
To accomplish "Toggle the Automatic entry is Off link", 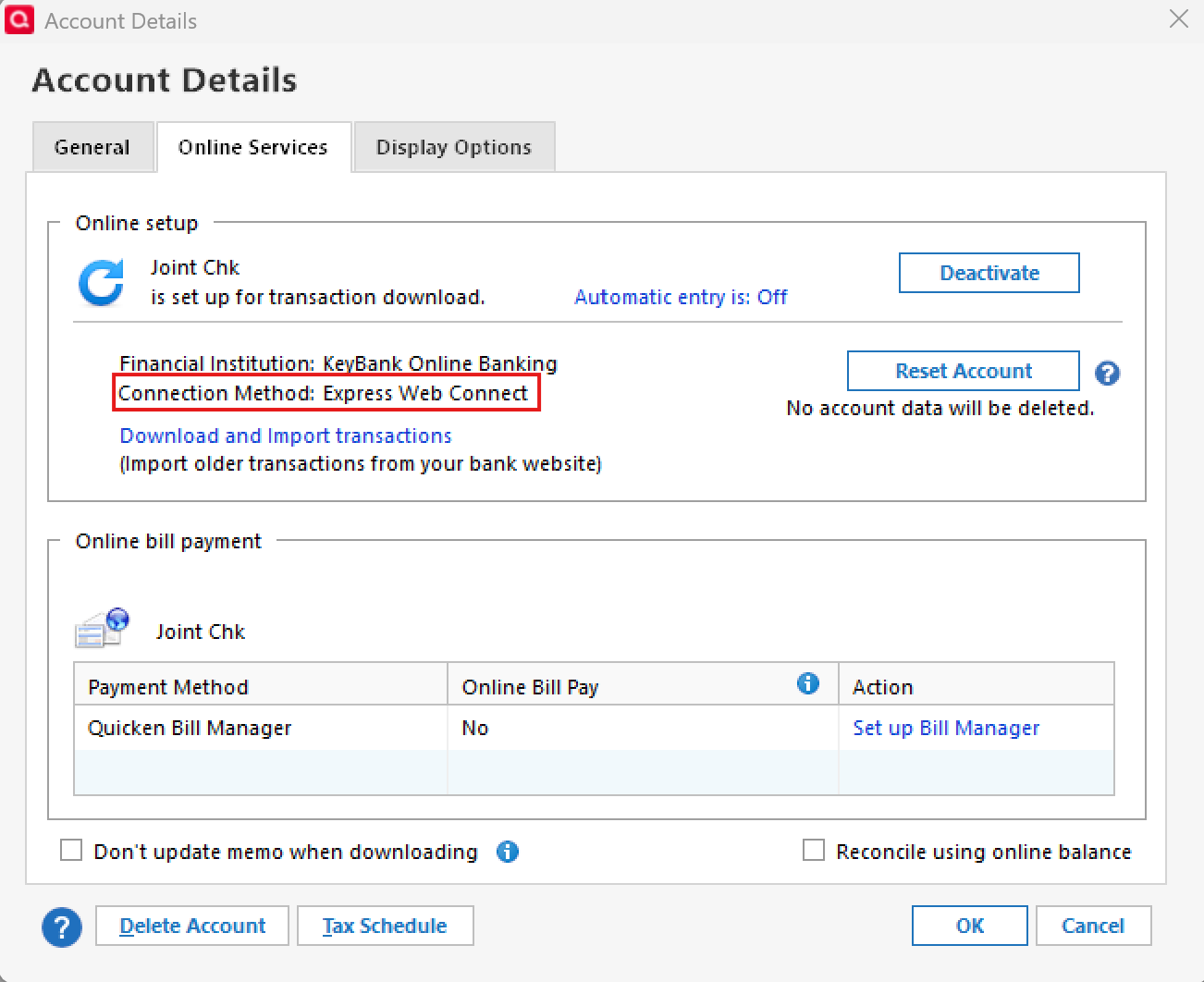I will pyautogui.click(x=681, y=297).
